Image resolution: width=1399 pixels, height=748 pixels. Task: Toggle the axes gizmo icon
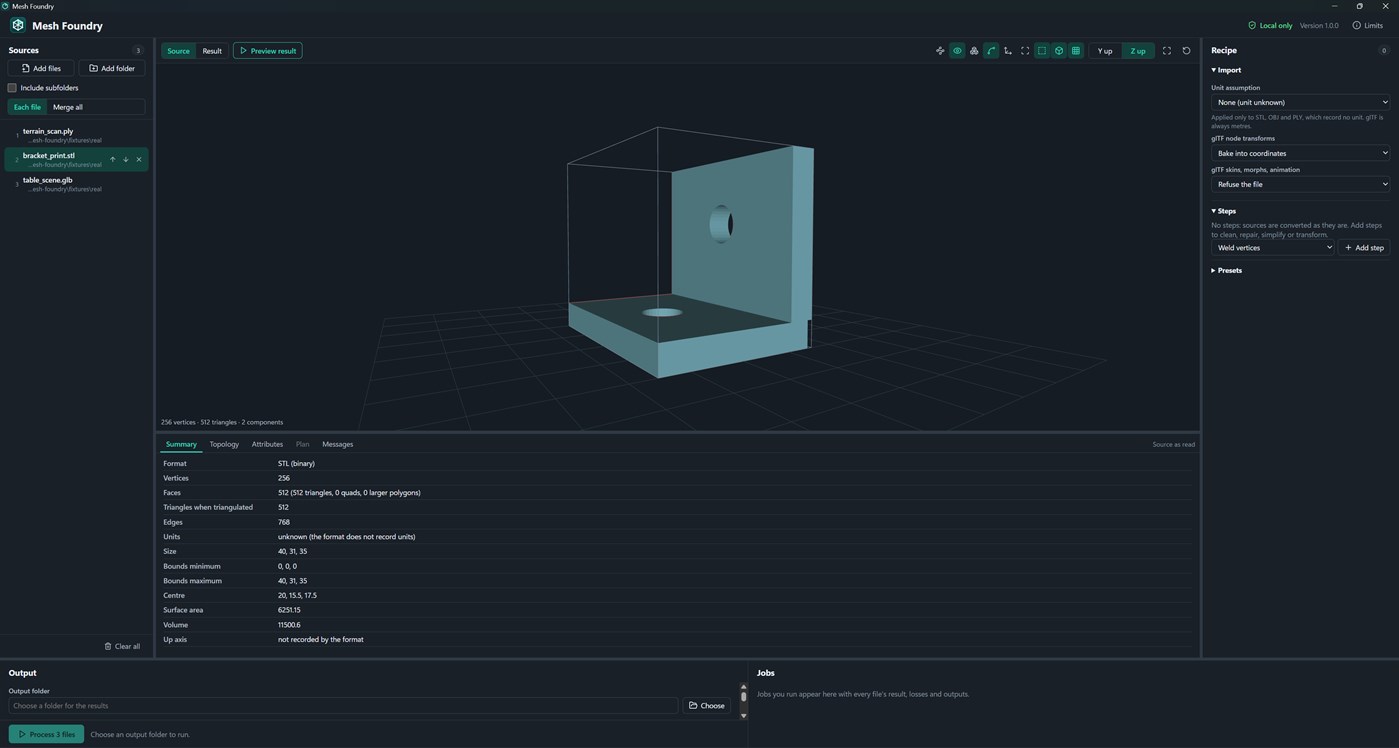pyautogui.click(x=1008, y=51)
